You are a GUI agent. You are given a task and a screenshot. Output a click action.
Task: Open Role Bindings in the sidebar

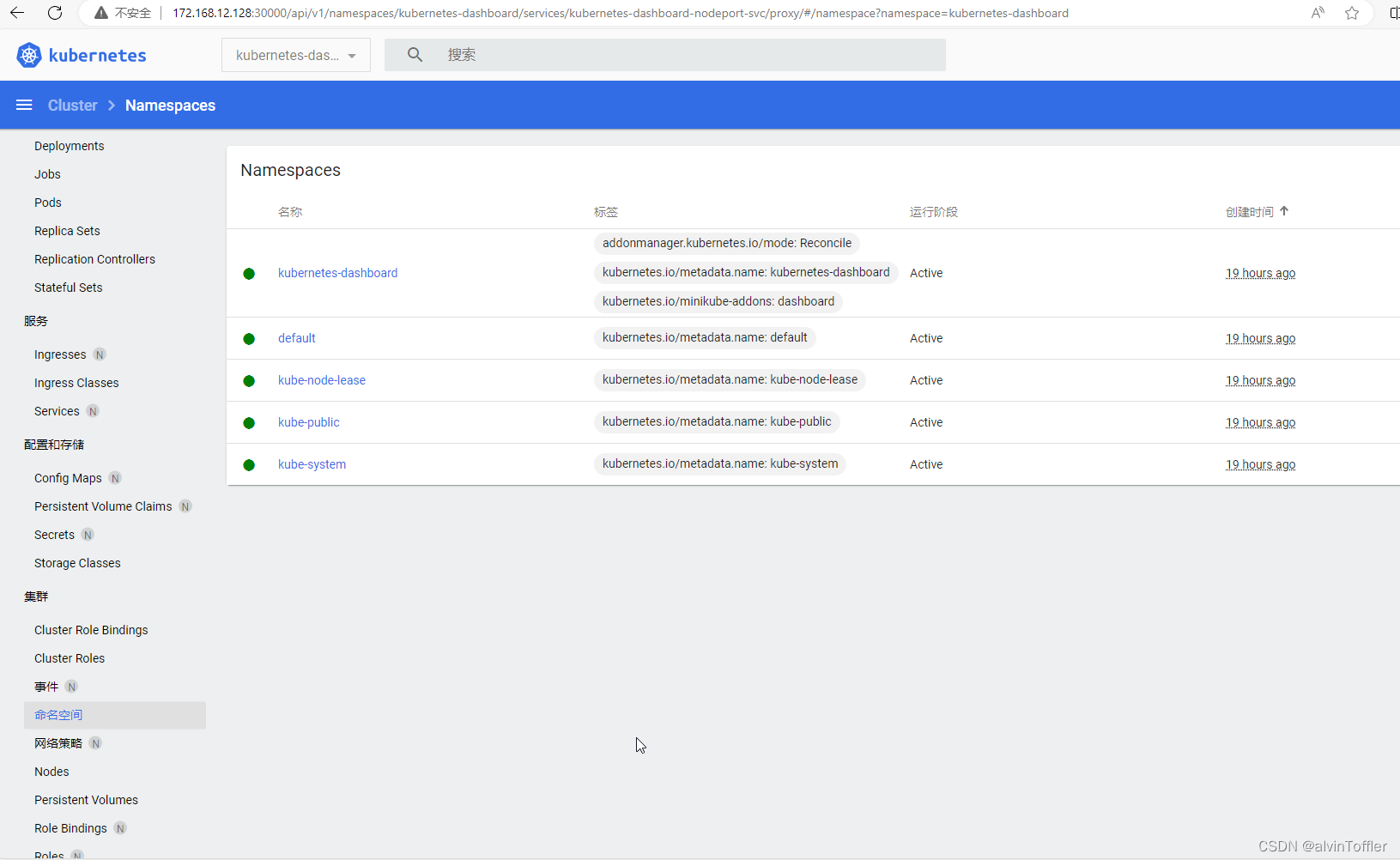pyautogui.click(x=70, y=828)
